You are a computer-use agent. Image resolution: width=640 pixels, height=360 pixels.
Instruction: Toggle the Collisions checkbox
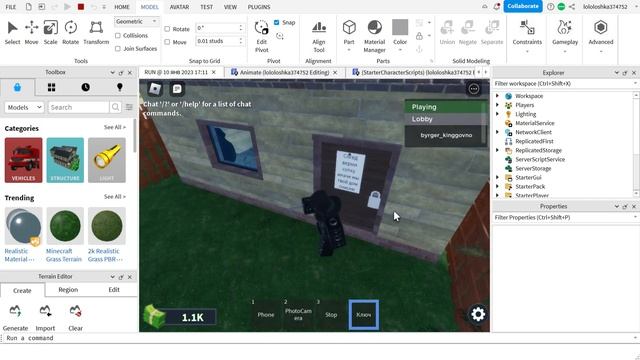pos(118,36)
